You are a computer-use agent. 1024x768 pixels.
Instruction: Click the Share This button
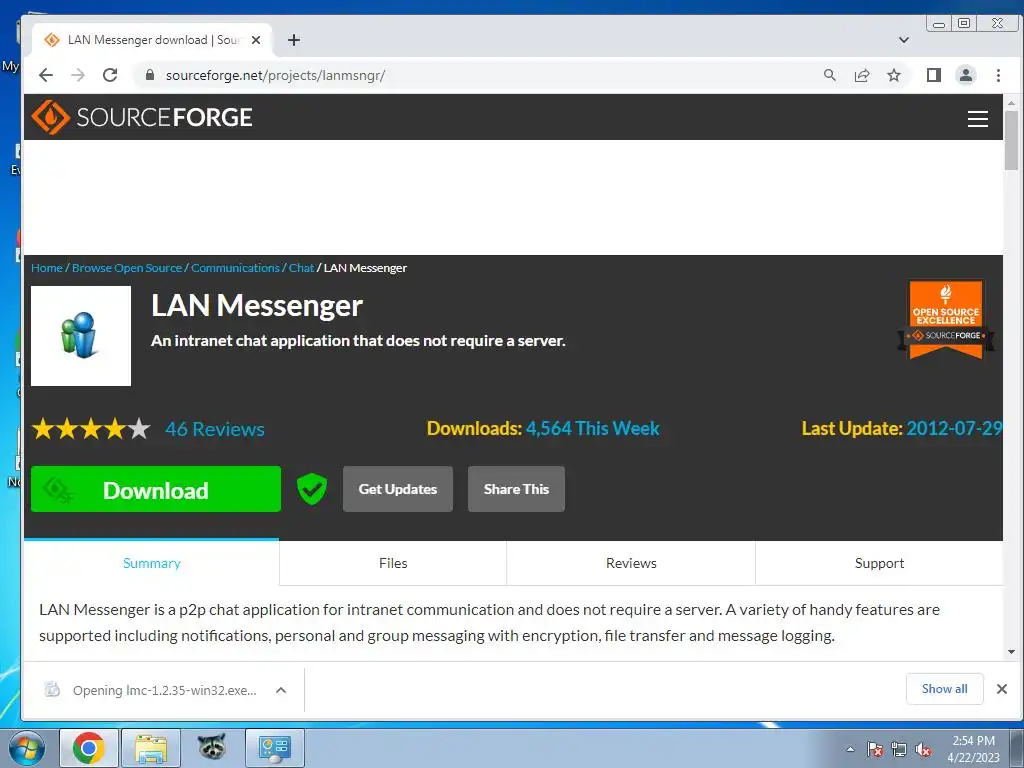click(517, 489)
